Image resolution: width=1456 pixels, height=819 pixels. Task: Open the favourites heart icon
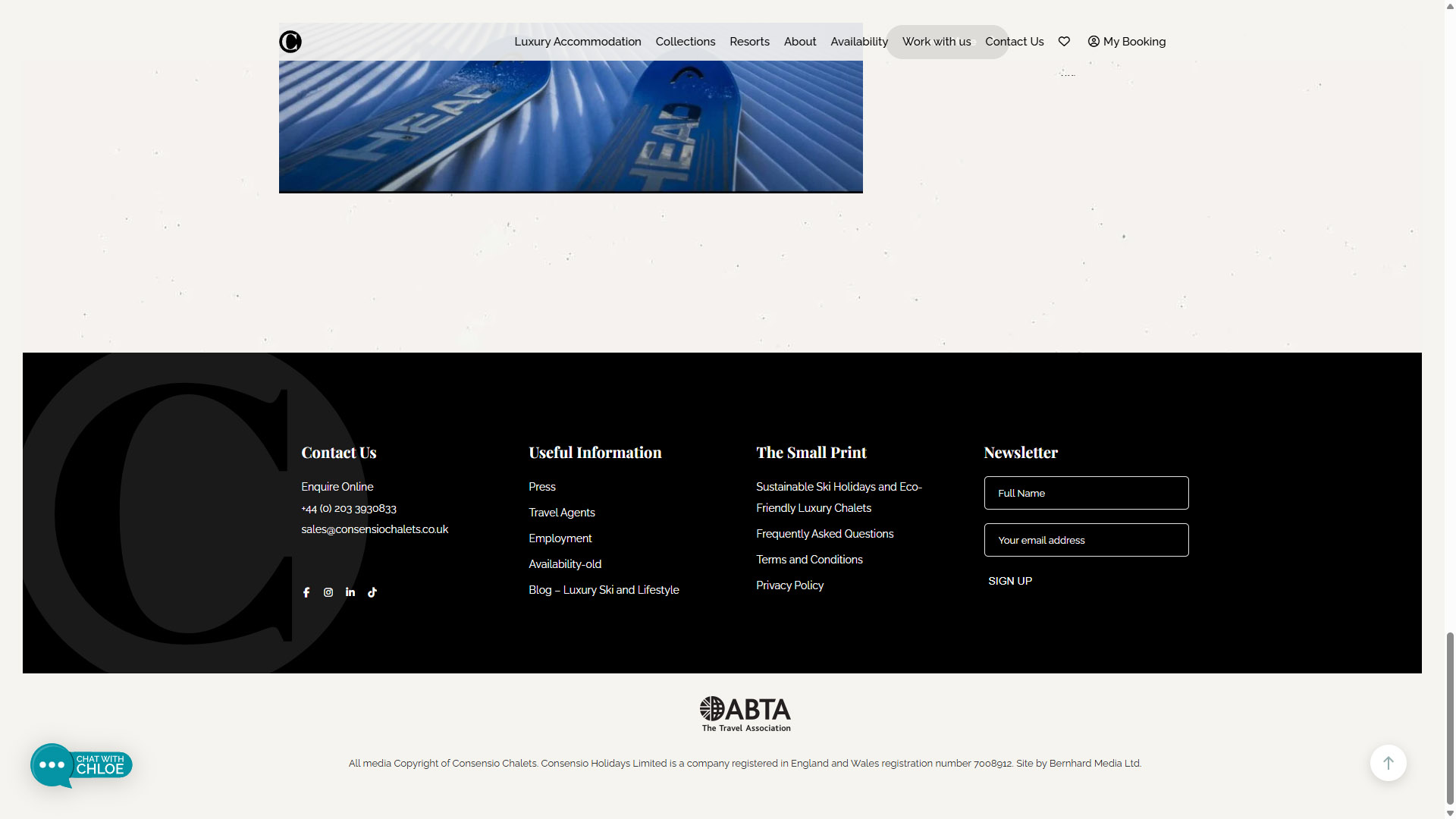click(1064, 42)
